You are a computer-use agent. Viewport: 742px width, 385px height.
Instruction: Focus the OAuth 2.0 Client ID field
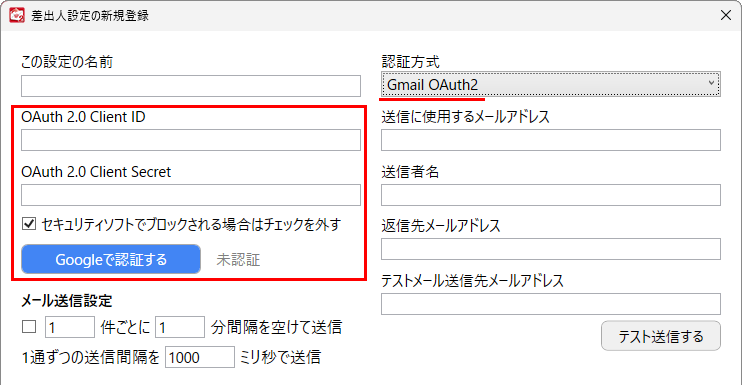[x=191, y=140]
